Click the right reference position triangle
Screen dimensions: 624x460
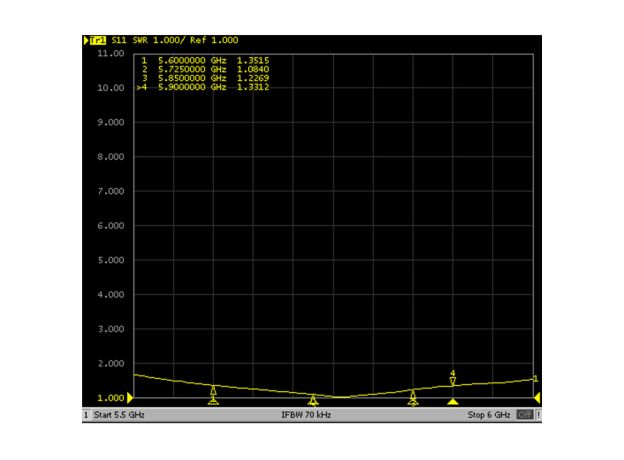(x=537, y=398)
